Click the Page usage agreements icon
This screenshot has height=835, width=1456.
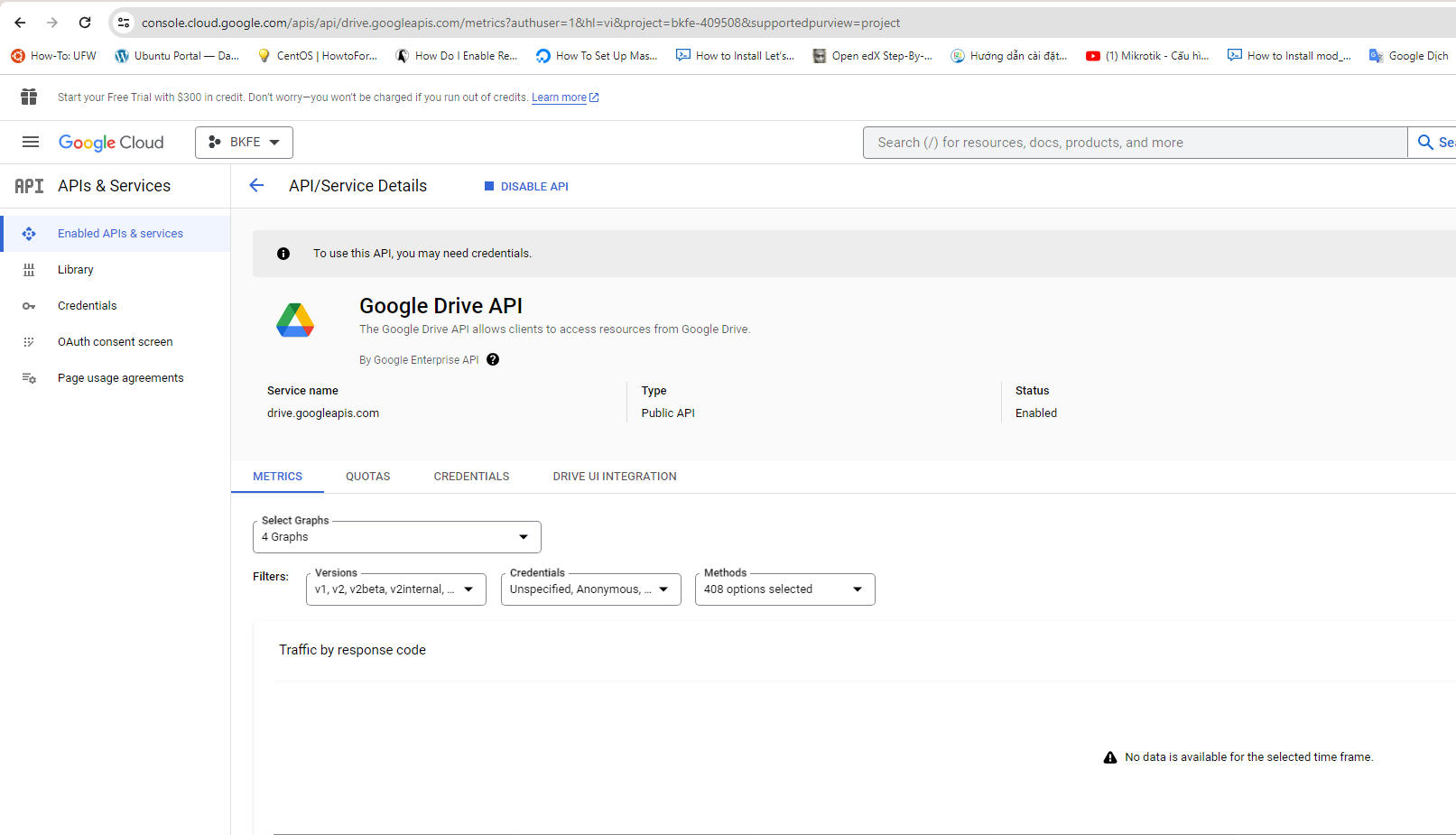[29, 378]
